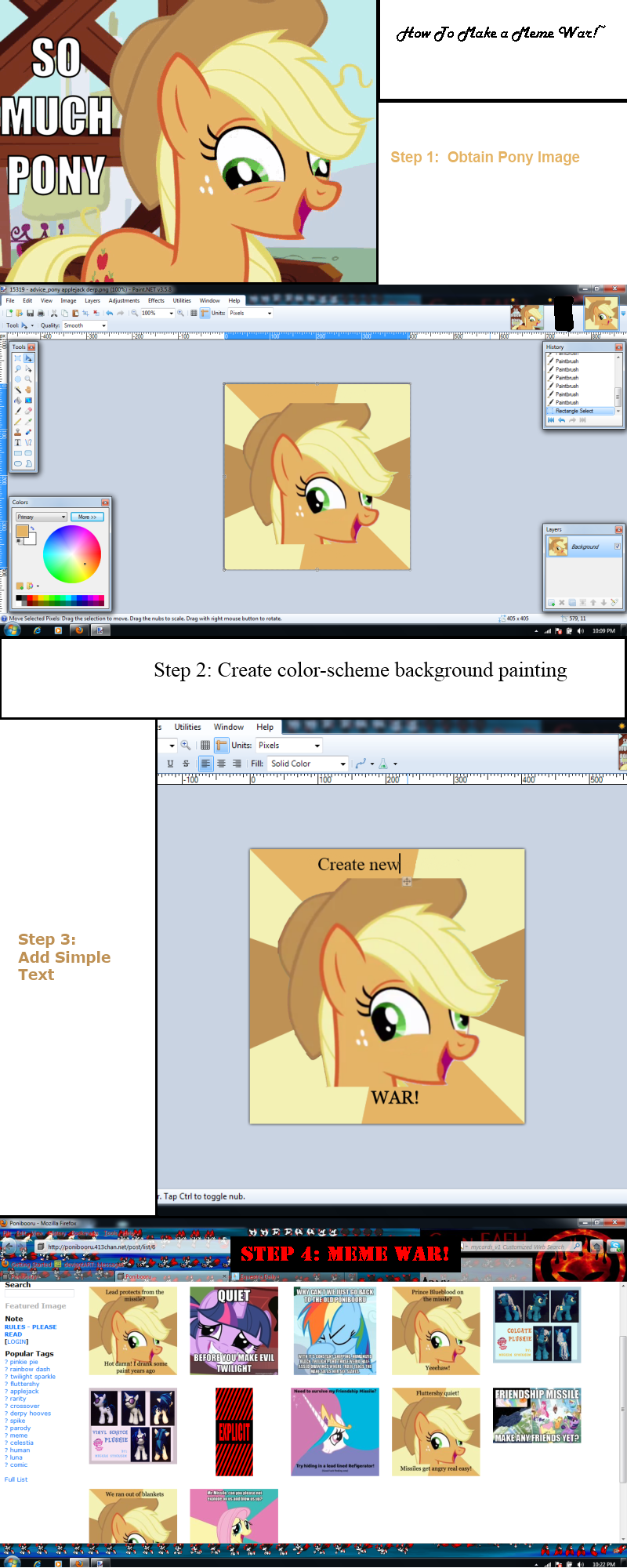Select the Gradient tool
This screenshot has width=627, height=1568.
(28, 400)
